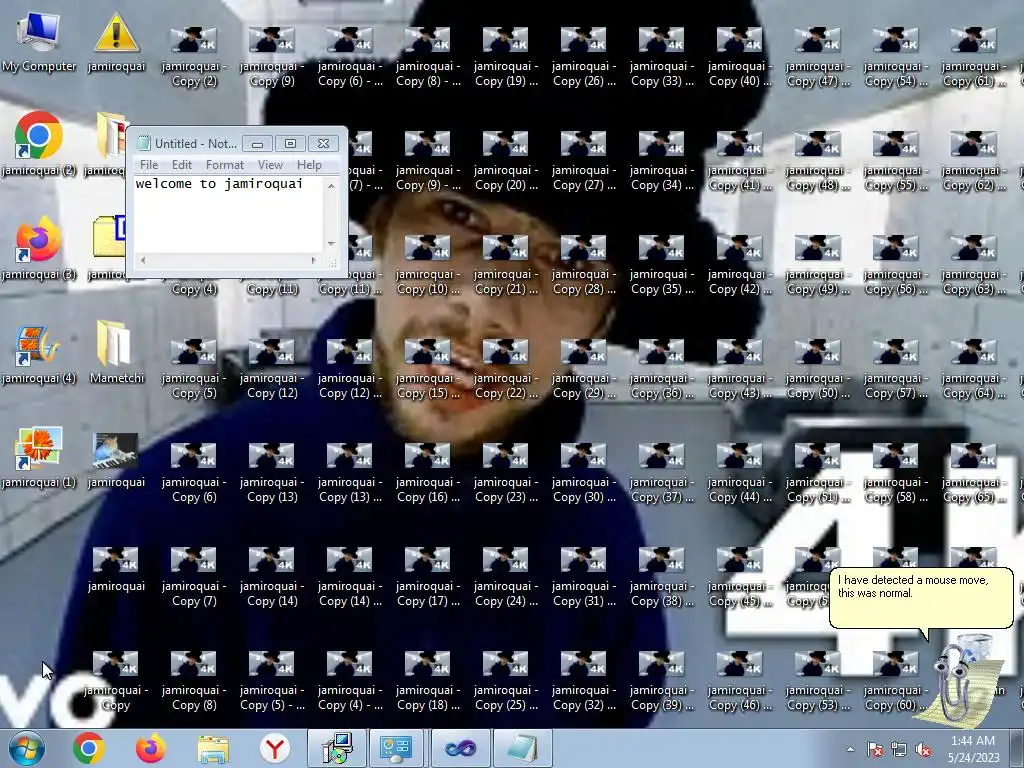Click Notepad's horizontal scrollbar right arrow
This screenshot has width=1024, height=768.
pos(313,260)
